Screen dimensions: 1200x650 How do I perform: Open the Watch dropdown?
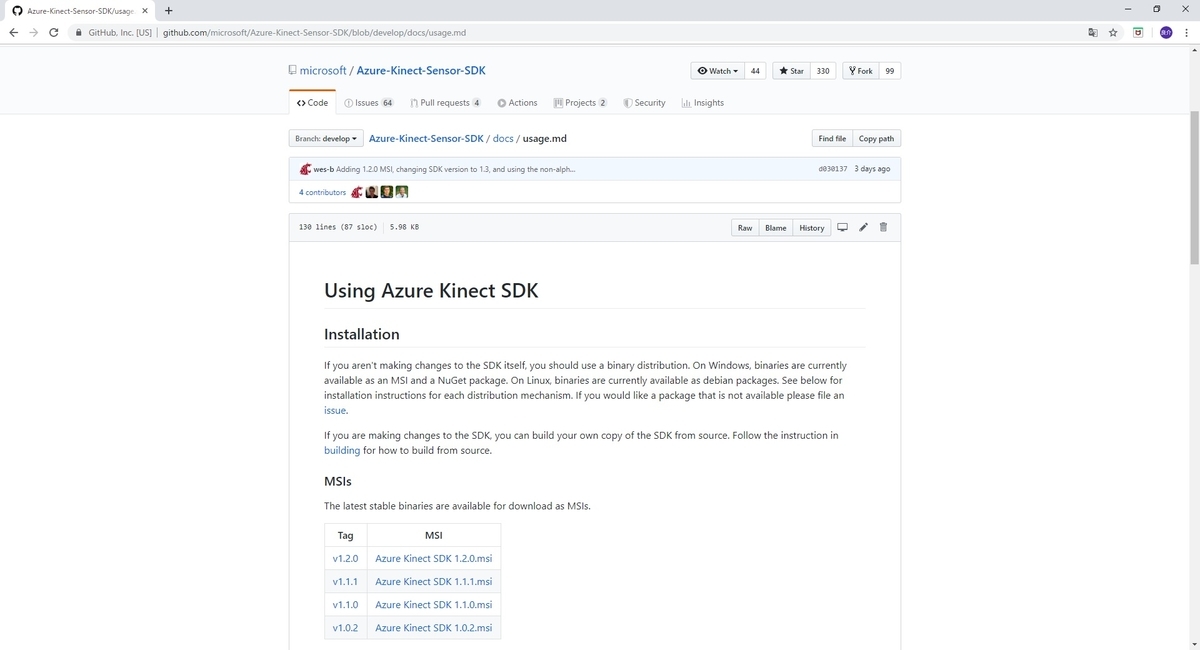pos(718,71)
